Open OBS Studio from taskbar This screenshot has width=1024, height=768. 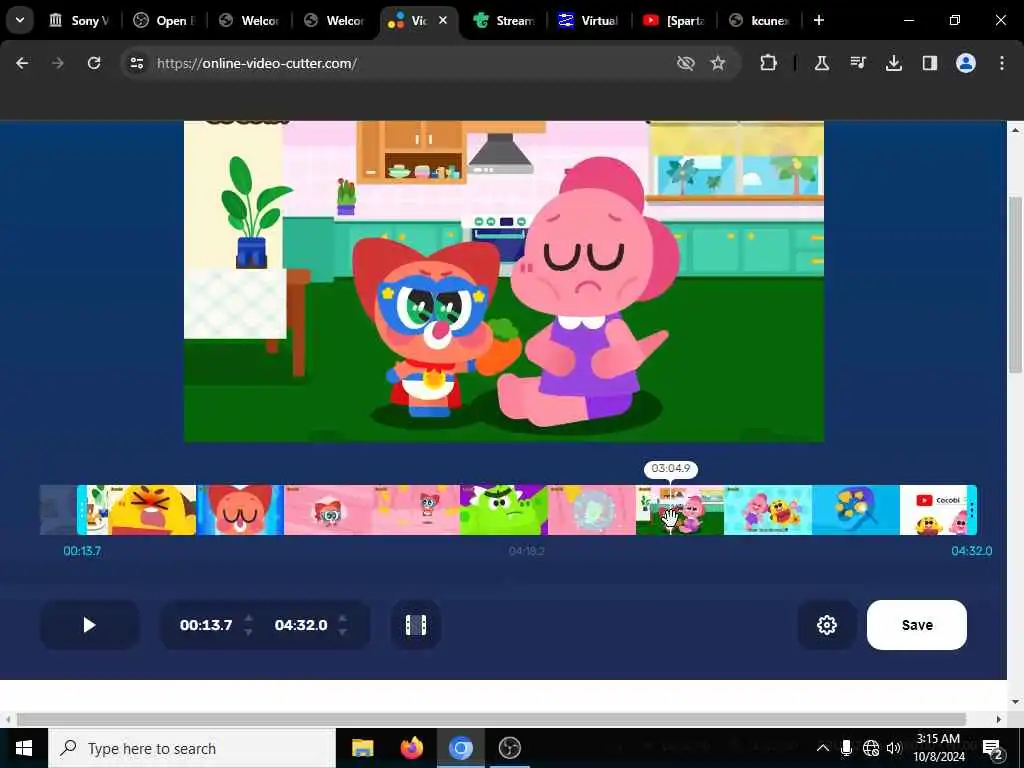[509, 748]
